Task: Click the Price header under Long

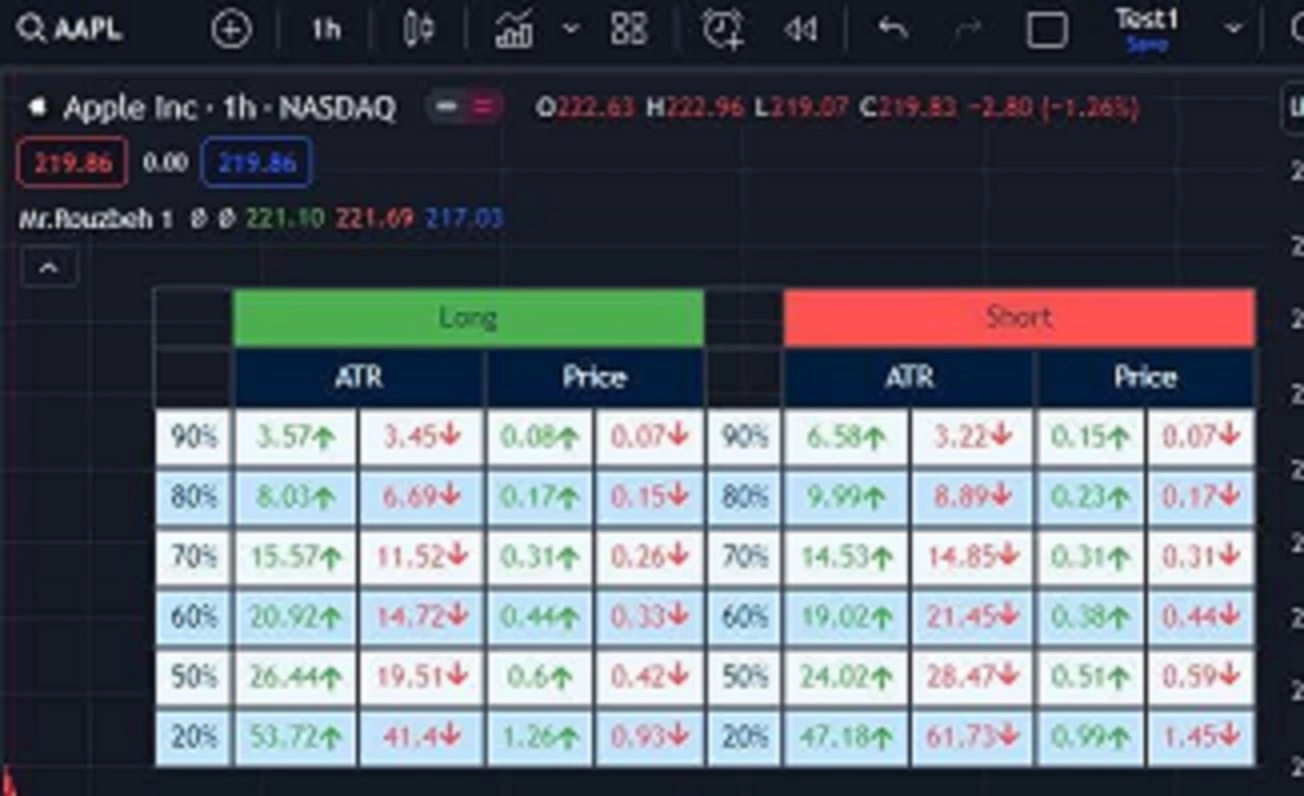Action: [594, 378]
